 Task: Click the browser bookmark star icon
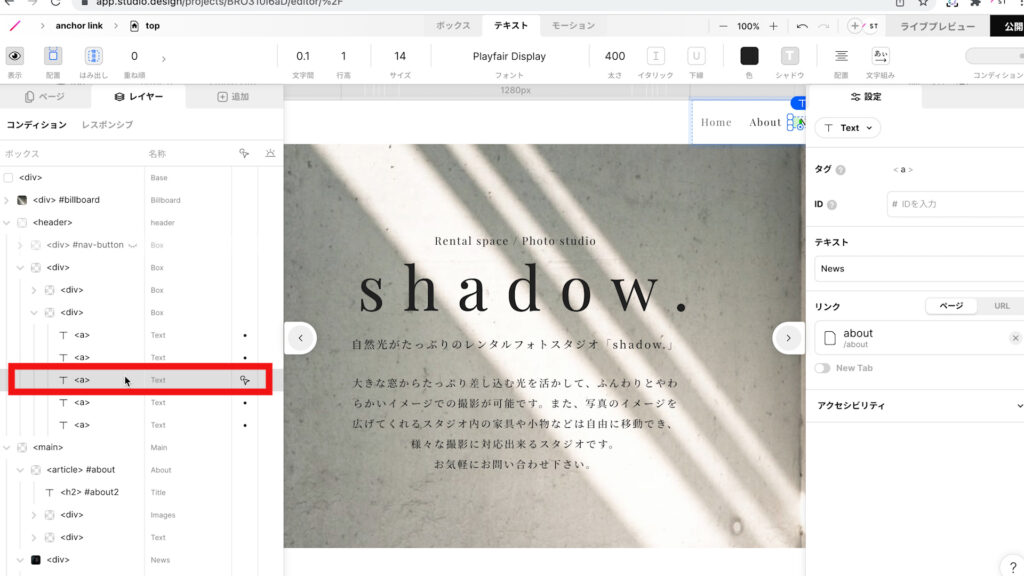(923, 3)
